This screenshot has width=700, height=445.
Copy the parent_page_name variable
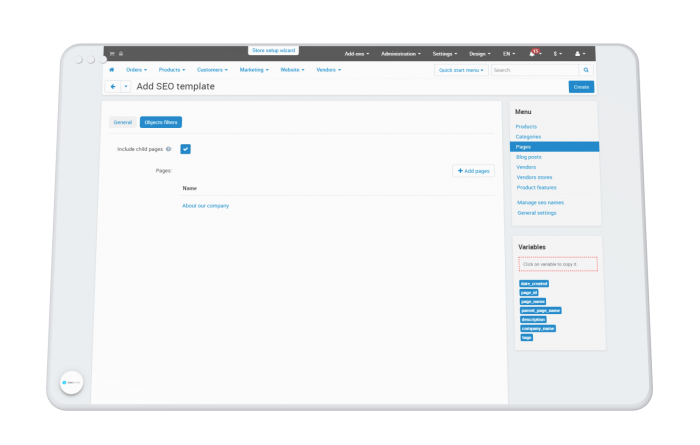(541, 310)
